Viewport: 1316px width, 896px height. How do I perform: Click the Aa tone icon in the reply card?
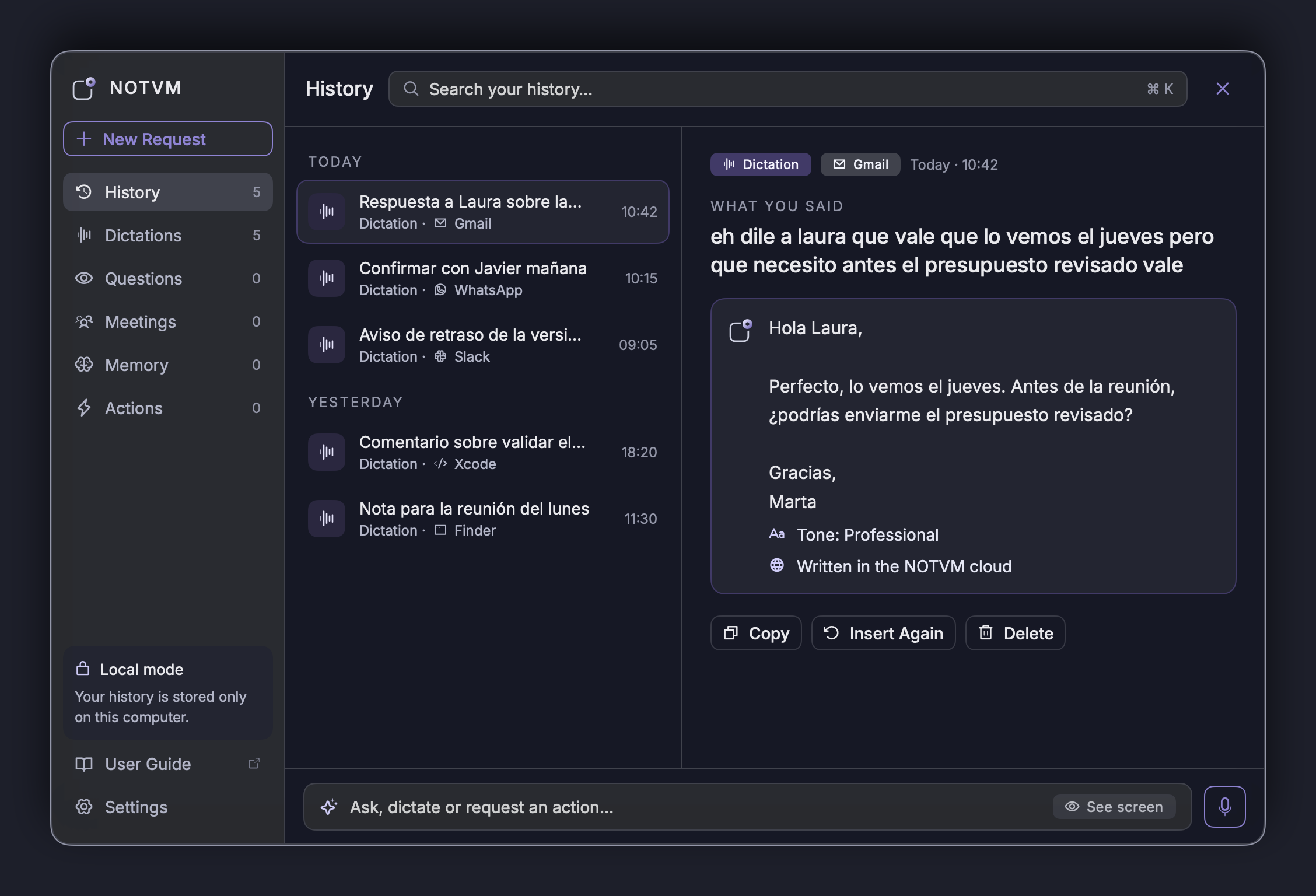tap(777, 534)
